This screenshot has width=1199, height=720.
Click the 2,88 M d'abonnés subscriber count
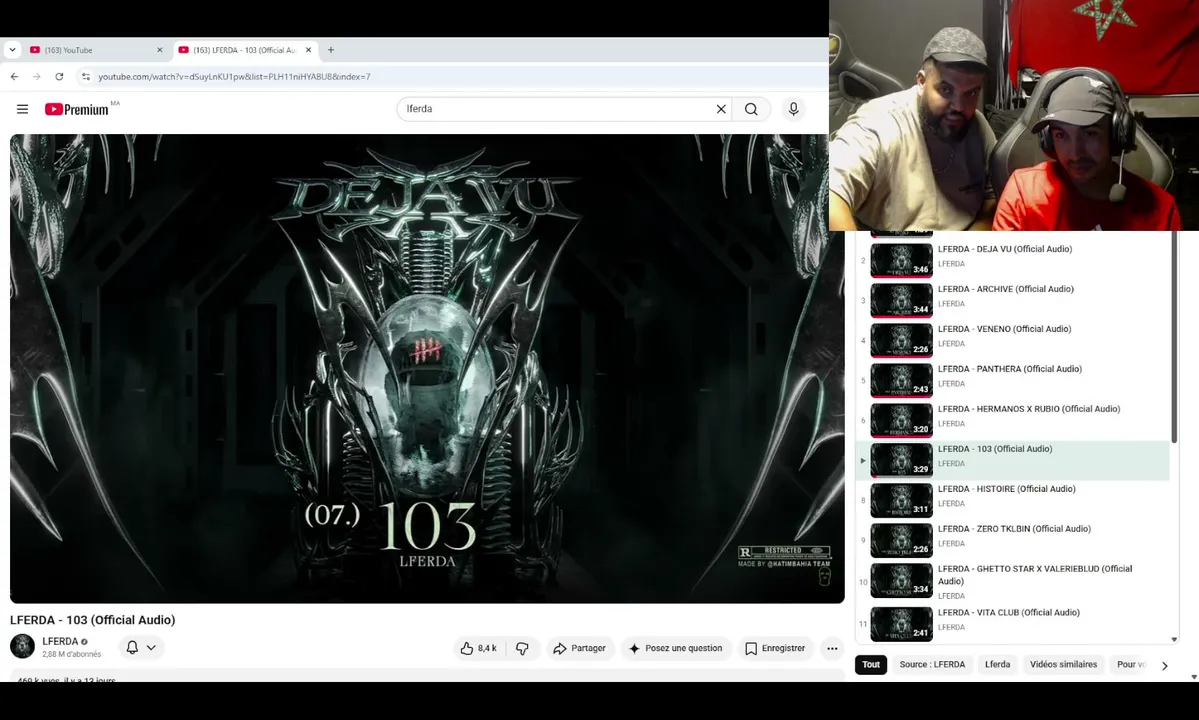tap(72, 654)
